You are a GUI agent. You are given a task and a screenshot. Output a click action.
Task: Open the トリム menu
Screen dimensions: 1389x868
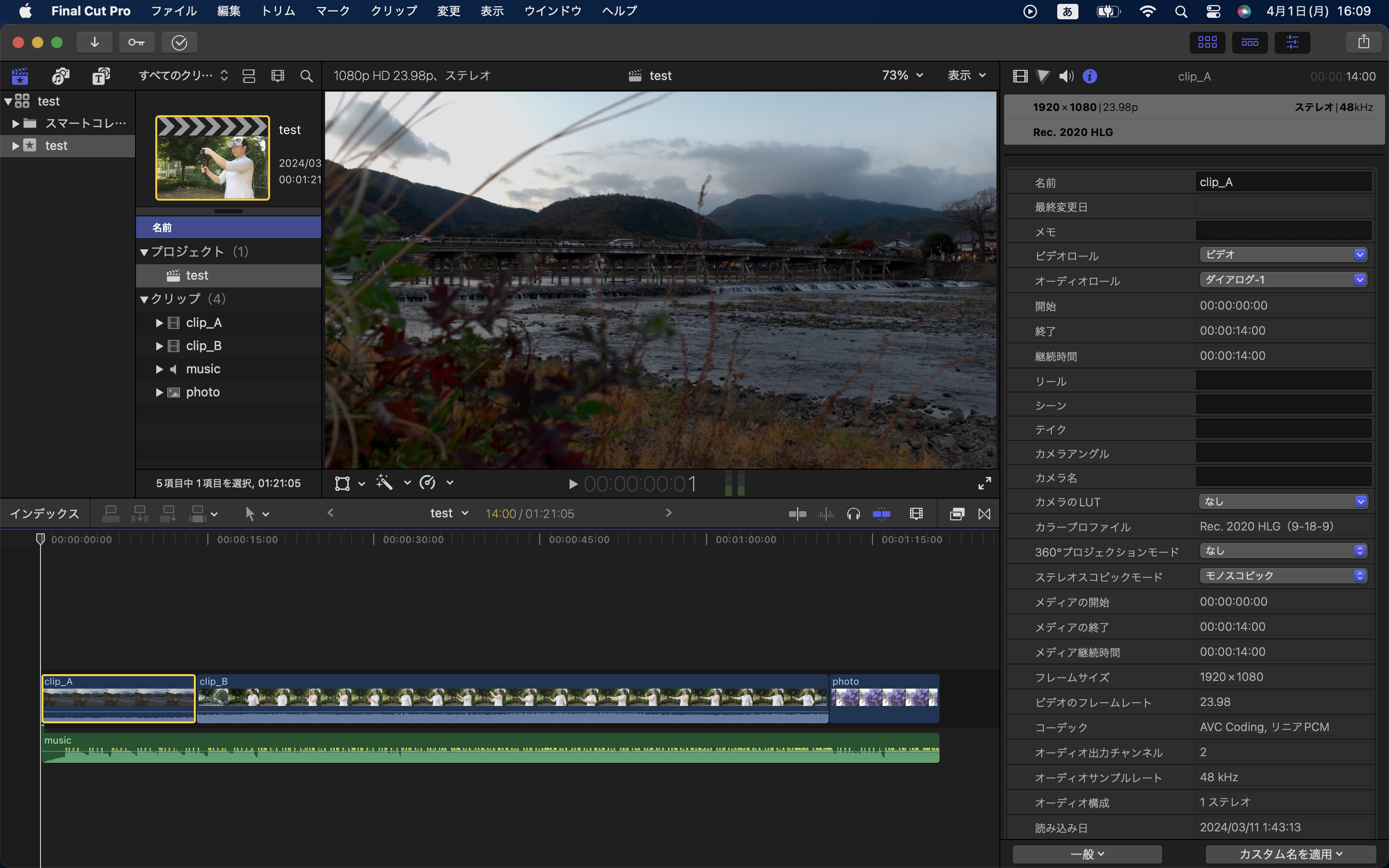coord(278,11)
